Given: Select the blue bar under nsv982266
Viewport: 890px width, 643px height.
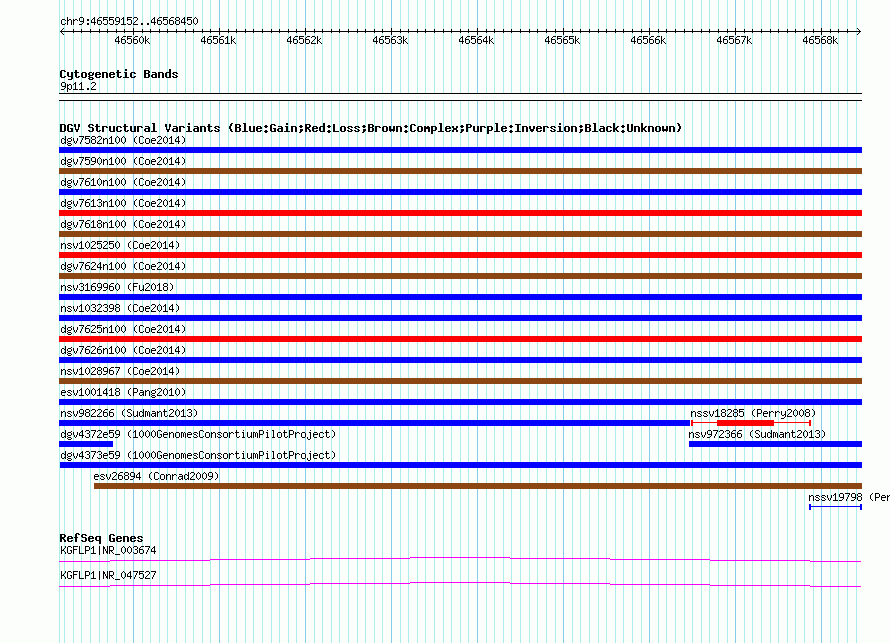Looking at the screenshot, I should (x=374, y=423).
